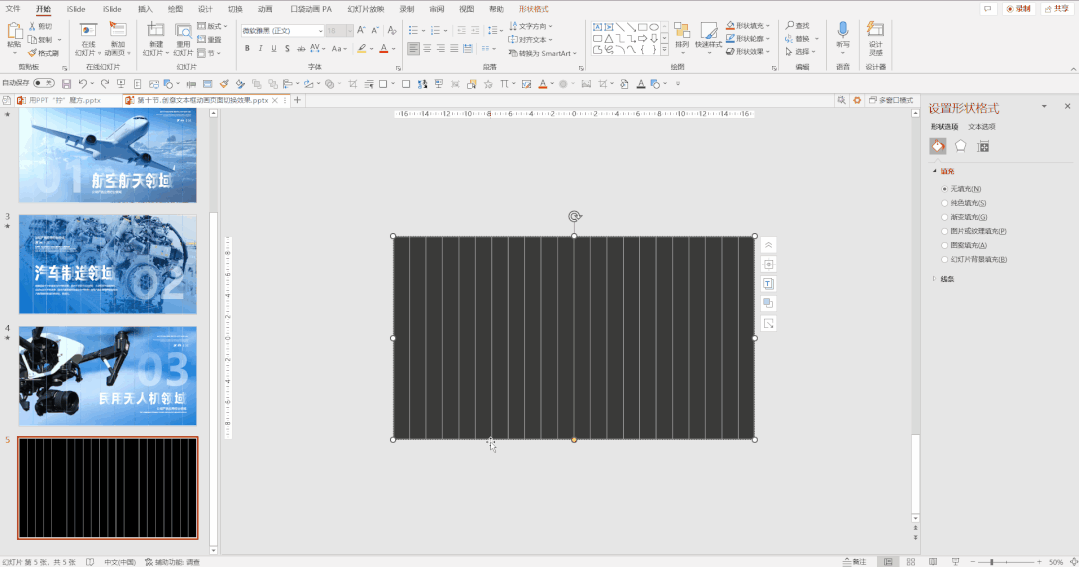
Task: Clear all formatting icon
Action: pos(392,30)
